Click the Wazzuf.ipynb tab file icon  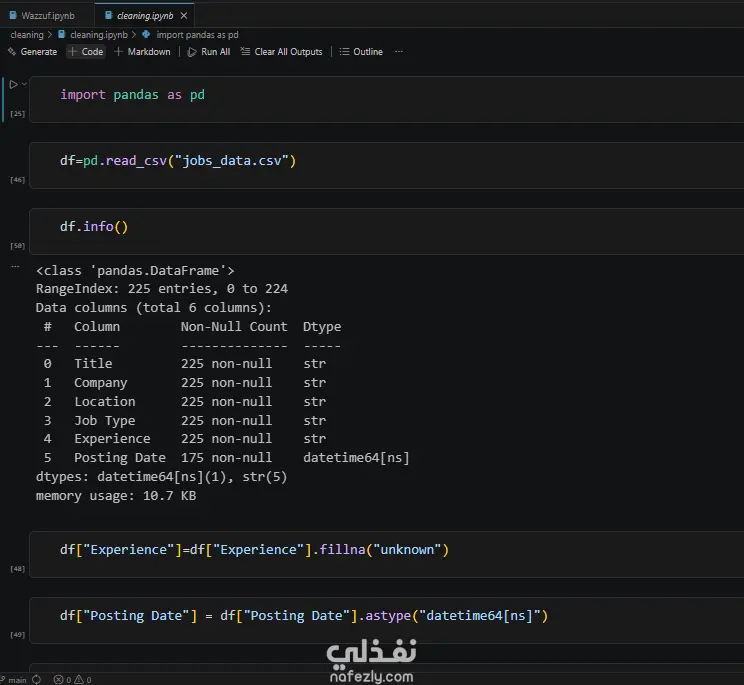13,16
